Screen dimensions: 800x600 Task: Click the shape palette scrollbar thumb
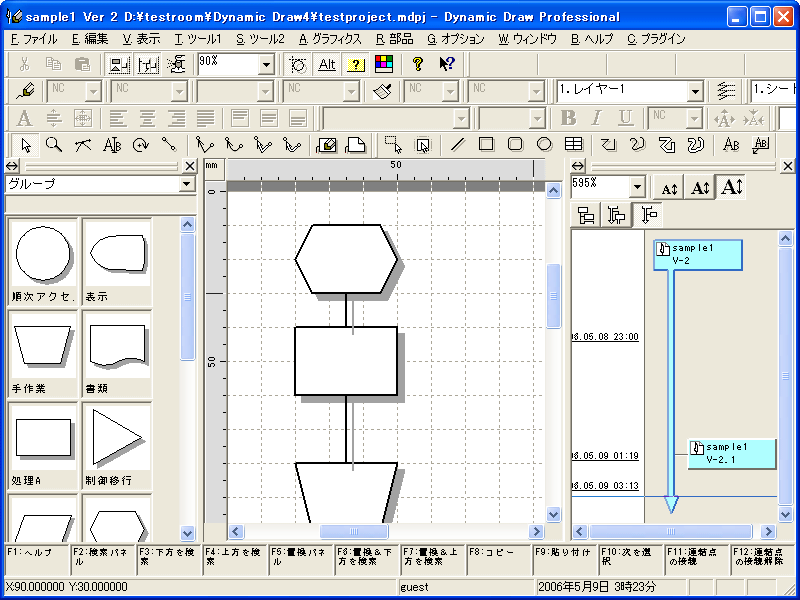[188, 297]
